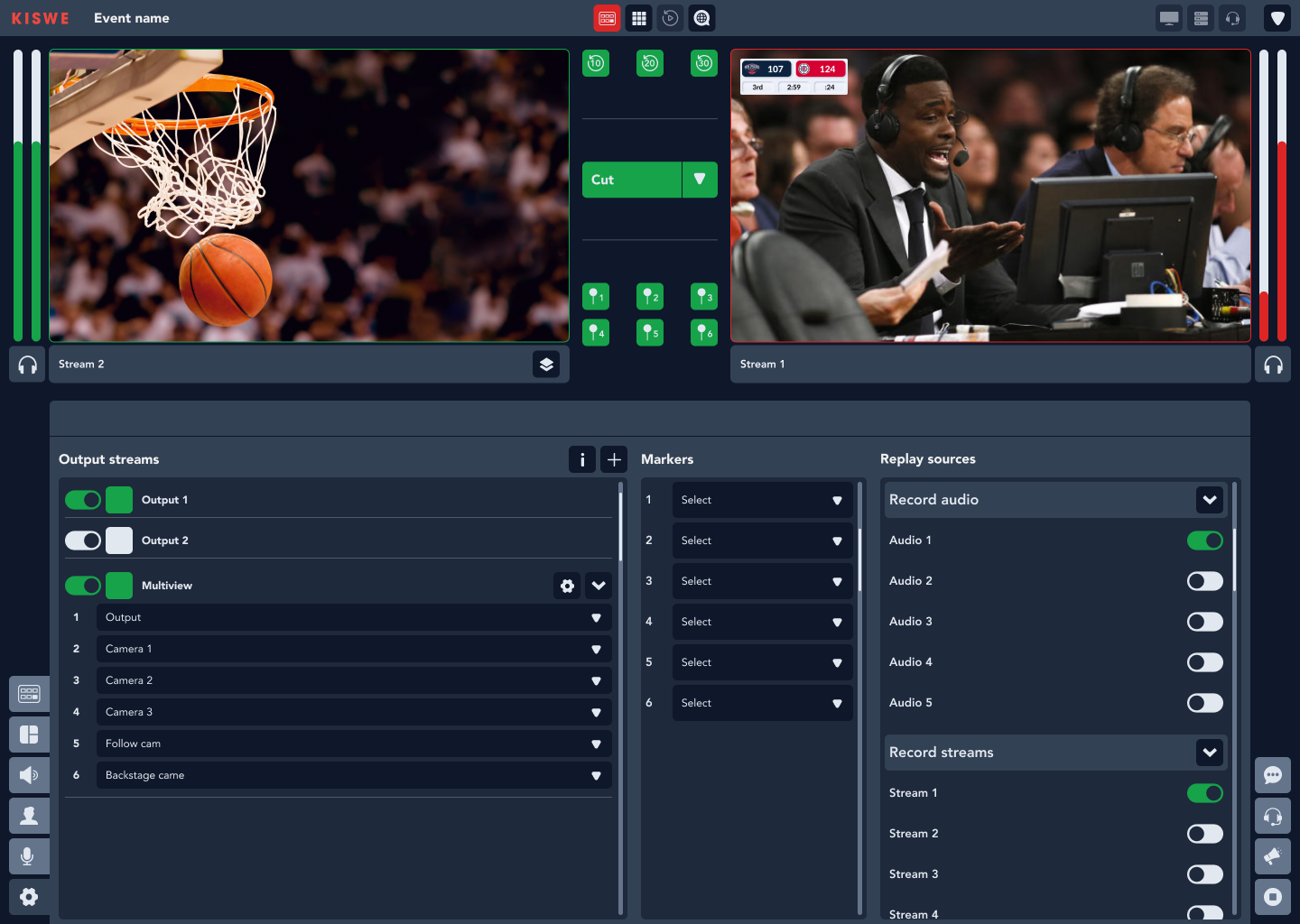Enable Audio 4 recording

1205,662
